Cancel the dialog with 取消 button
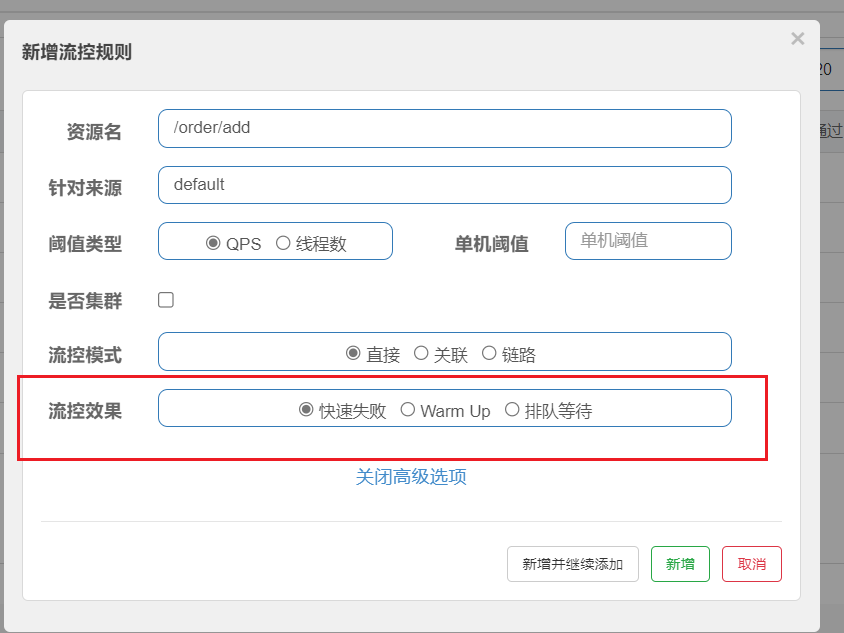Screen dimensions: 844x633 (751, 564)
